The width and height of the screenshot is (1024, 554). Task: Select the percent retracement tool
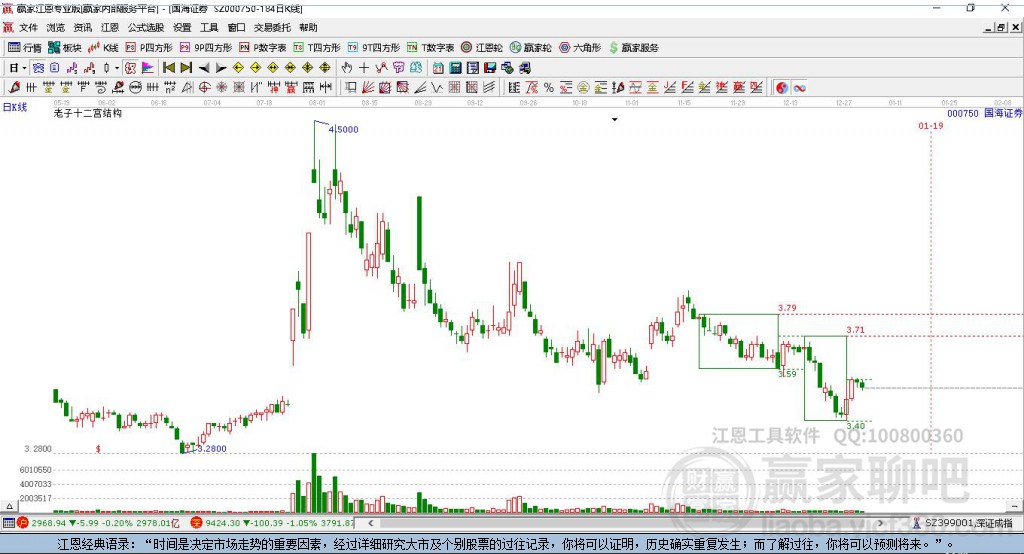(549, 88)
